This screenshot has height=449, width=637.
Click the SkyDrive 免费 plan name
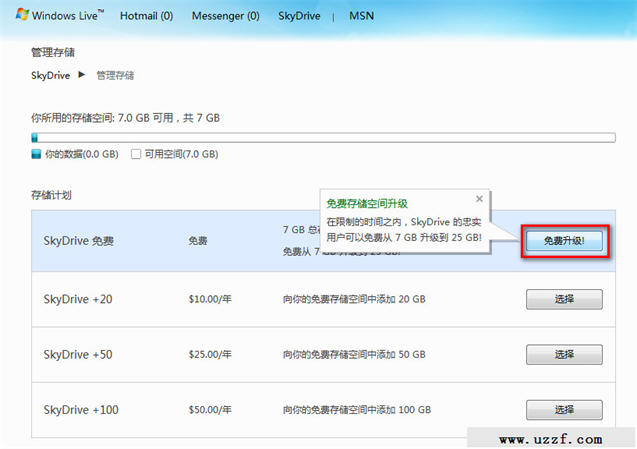pos(78,241)
